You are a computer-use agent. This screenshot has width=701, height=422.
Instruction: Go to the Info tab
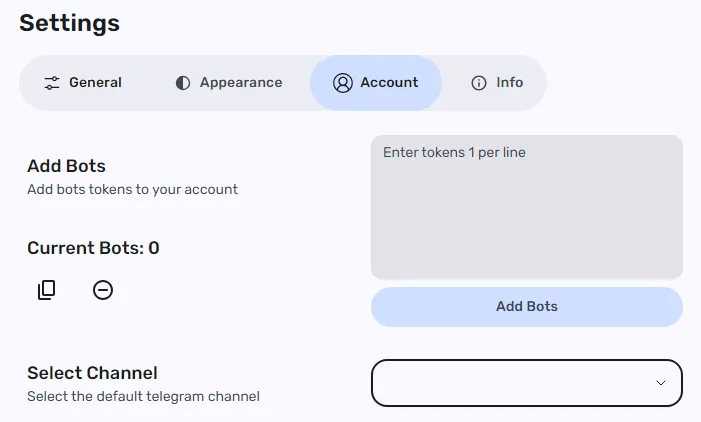pos(510,83)
